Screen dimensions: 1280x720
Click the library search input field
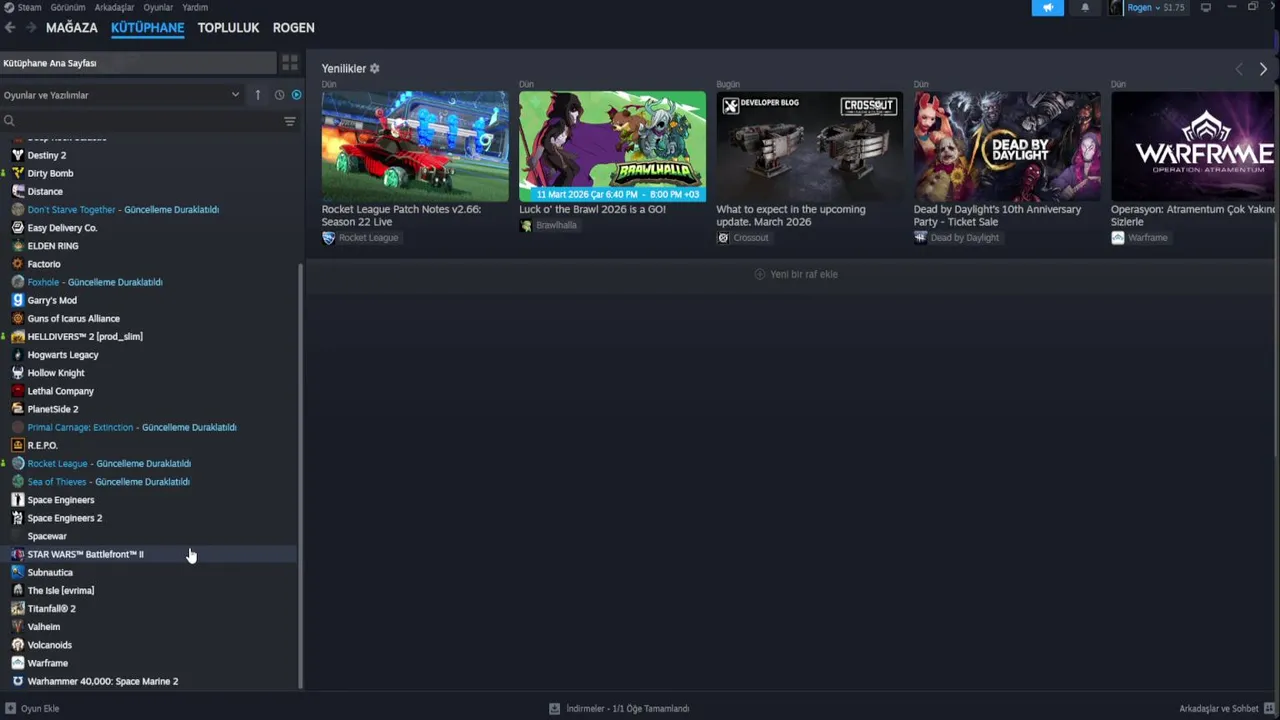pyautogui.click(x=148, y=121)
